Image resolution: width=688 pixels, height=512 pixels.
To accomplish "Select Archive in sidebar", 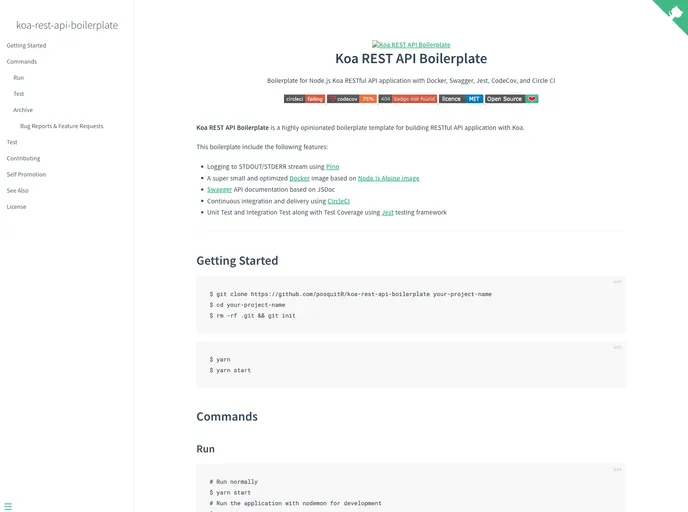I will [x=23, y=110].
